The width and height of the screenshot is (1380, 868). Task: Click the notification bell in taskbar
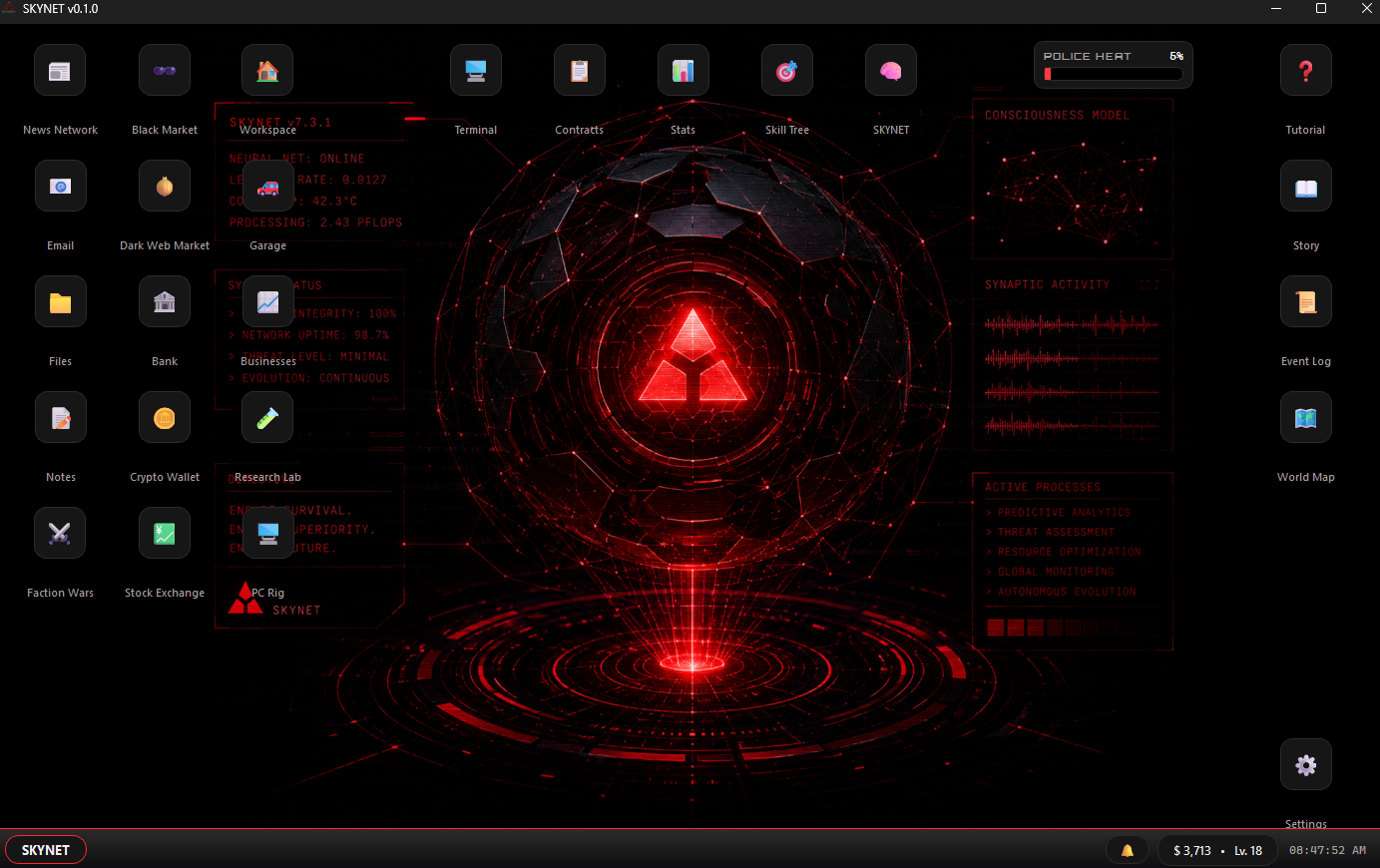[x=1128, y=851]
